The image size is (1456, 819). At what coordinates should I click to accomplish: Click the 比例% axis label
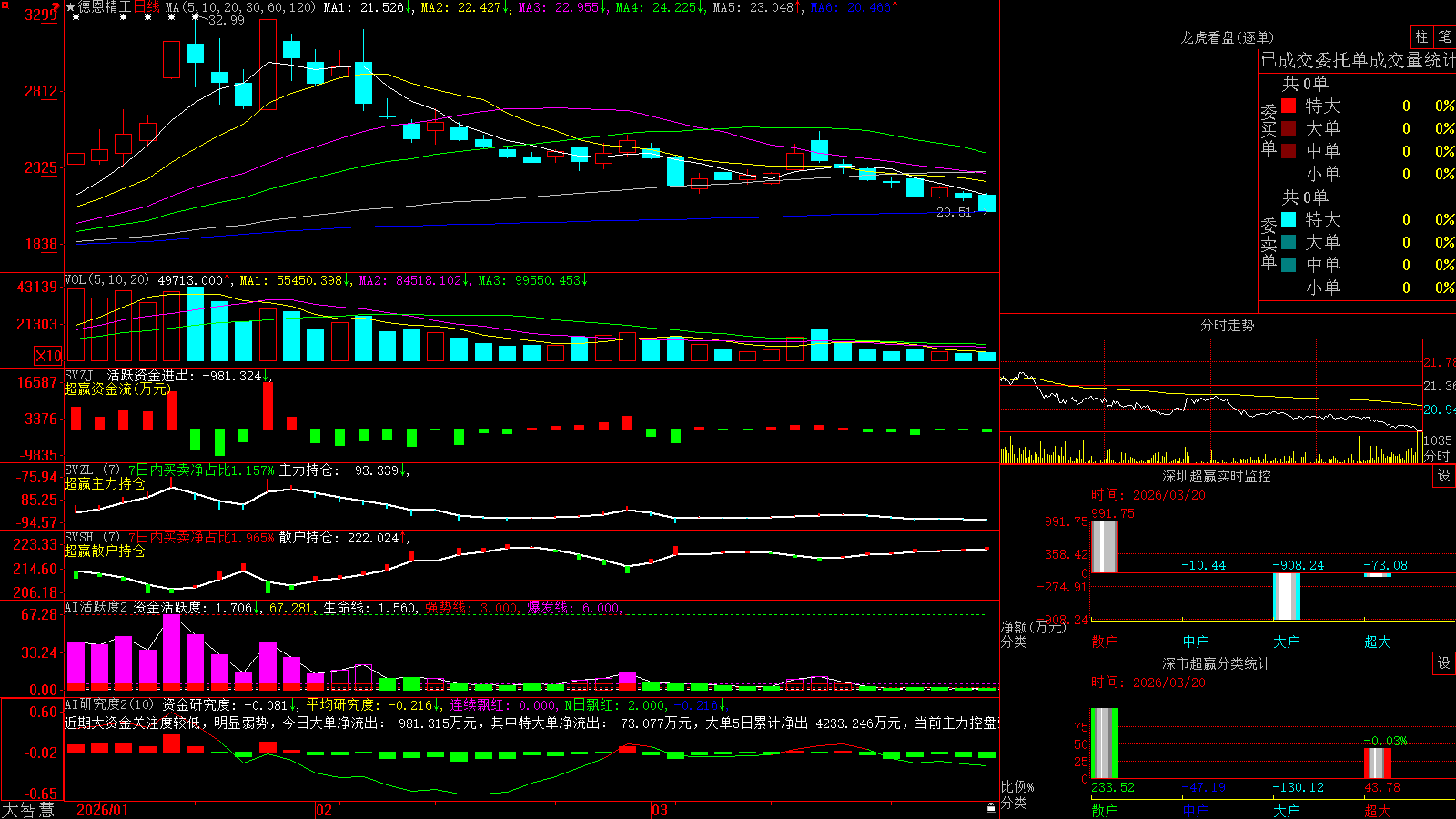pos(1017,786)
